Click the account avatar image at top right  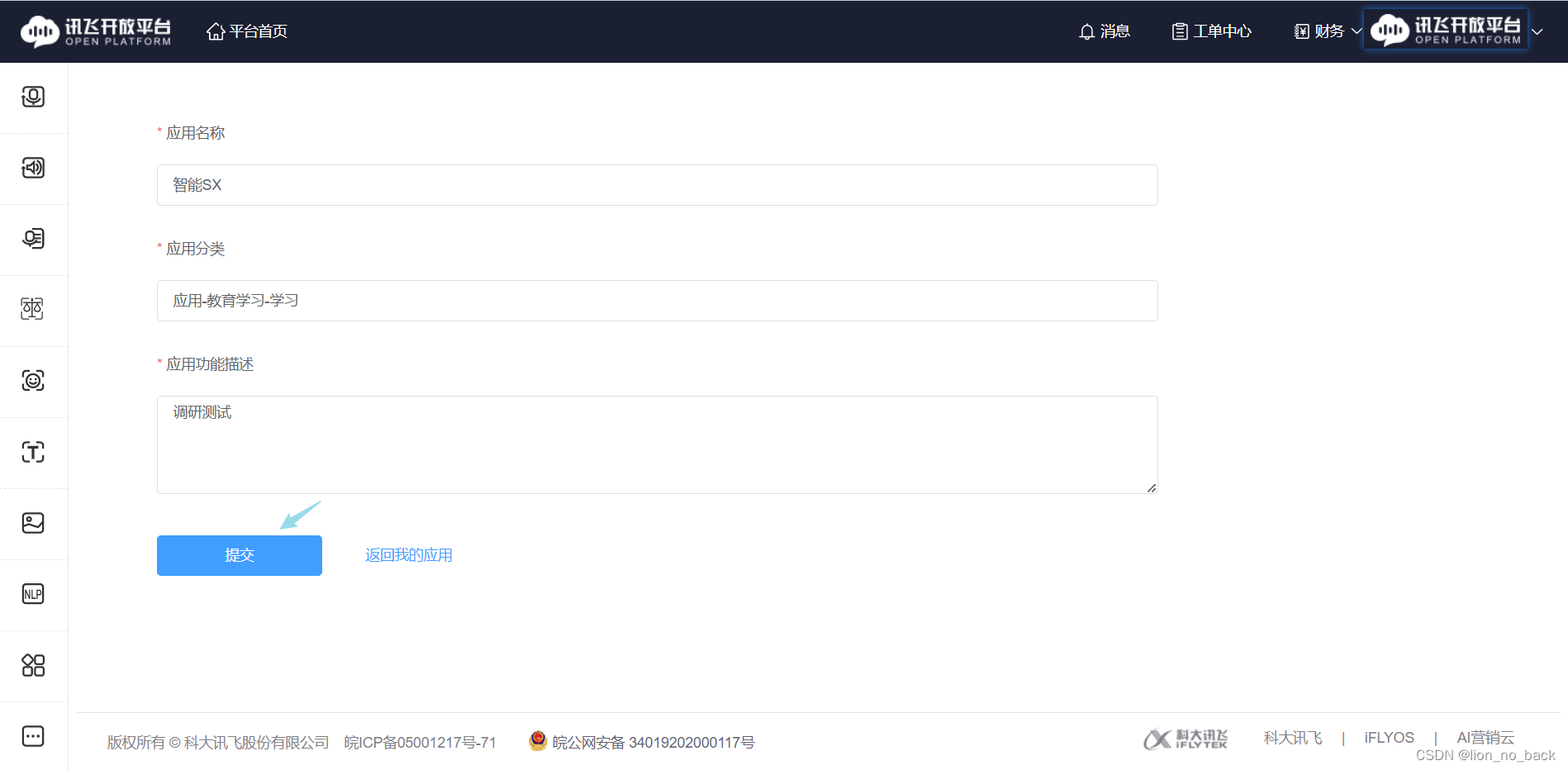point(1446,30)
